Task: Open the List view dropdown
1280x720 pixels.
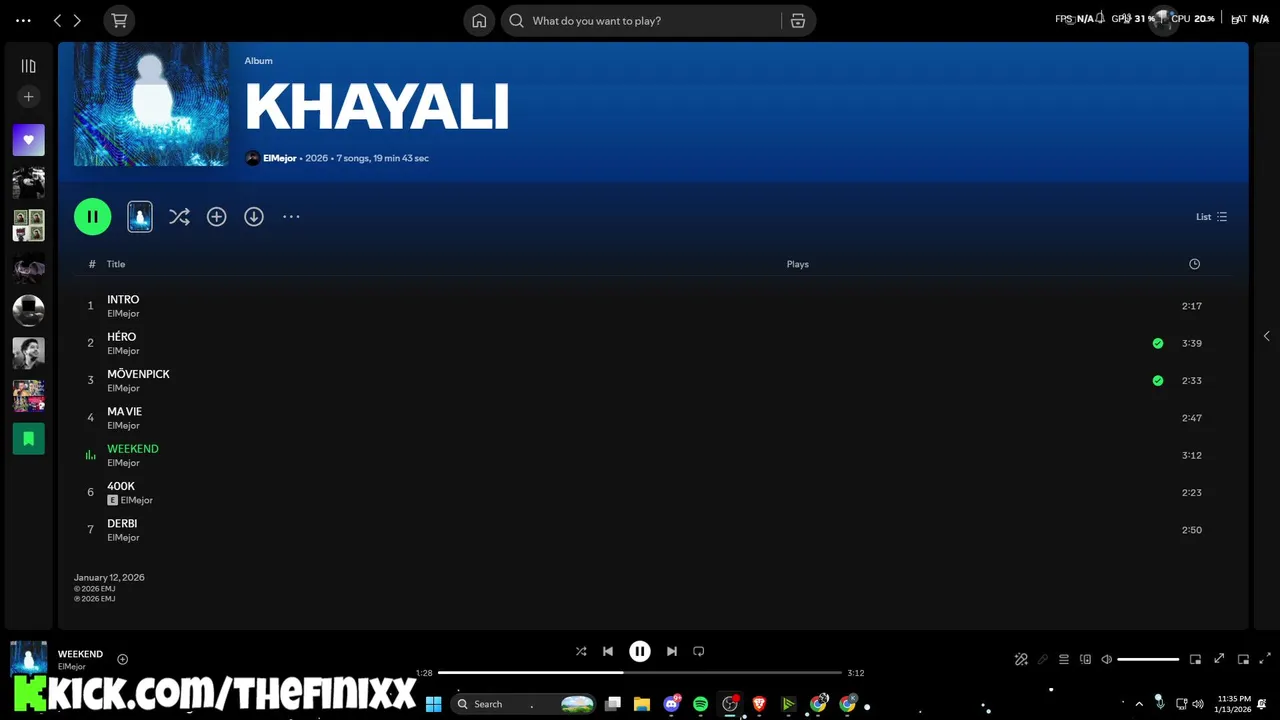Action: (x=1211, y=216)
